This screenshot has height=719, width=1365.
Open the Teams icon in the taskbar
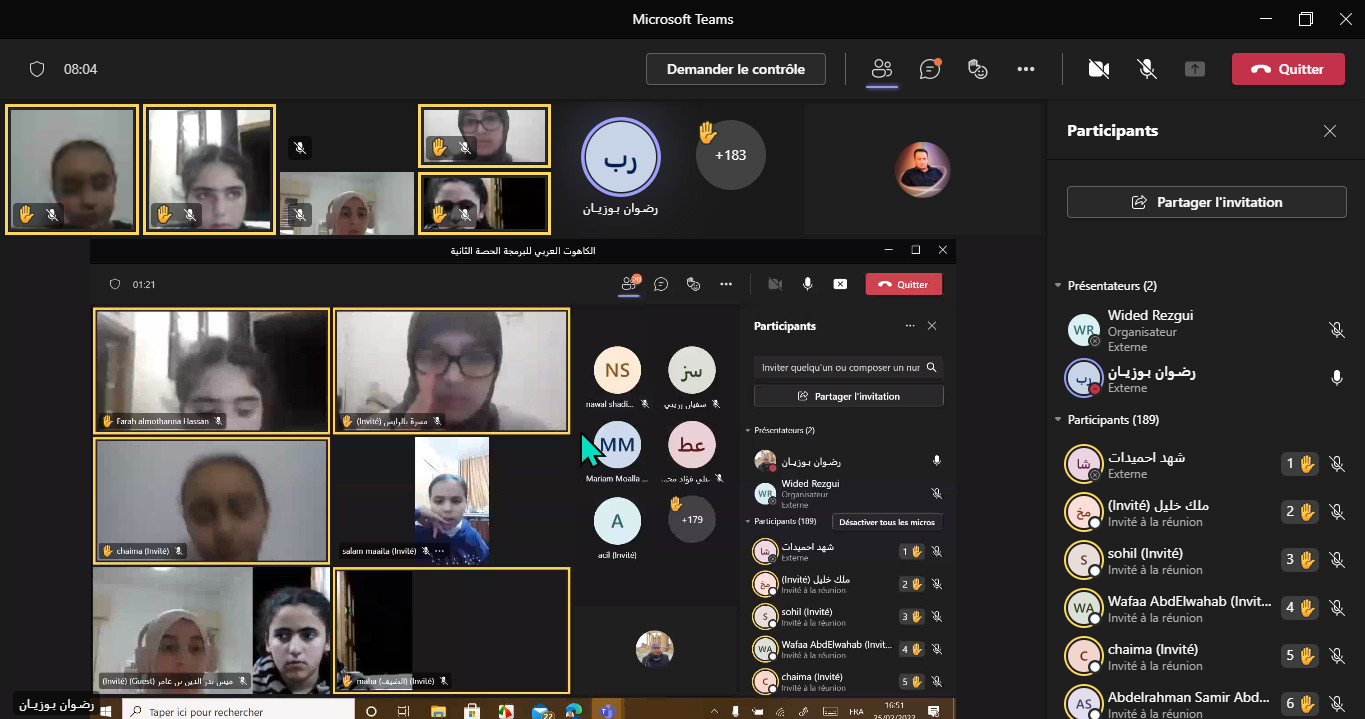[x=606, y=711]
